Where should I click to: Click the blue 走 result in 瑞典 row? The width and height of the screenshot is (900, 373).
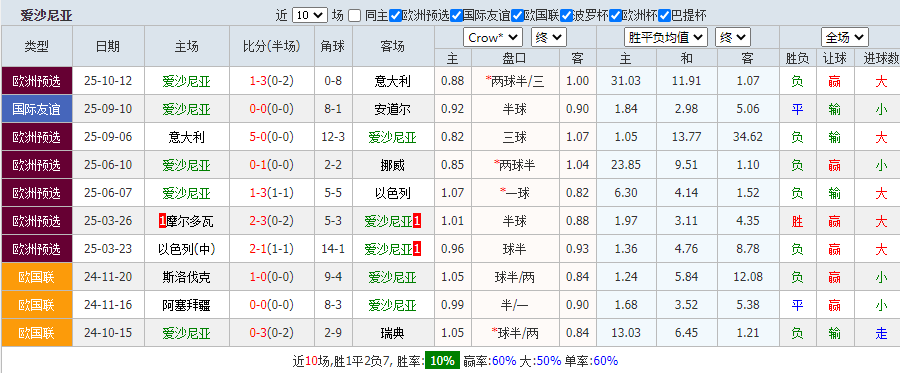point(882,334)
